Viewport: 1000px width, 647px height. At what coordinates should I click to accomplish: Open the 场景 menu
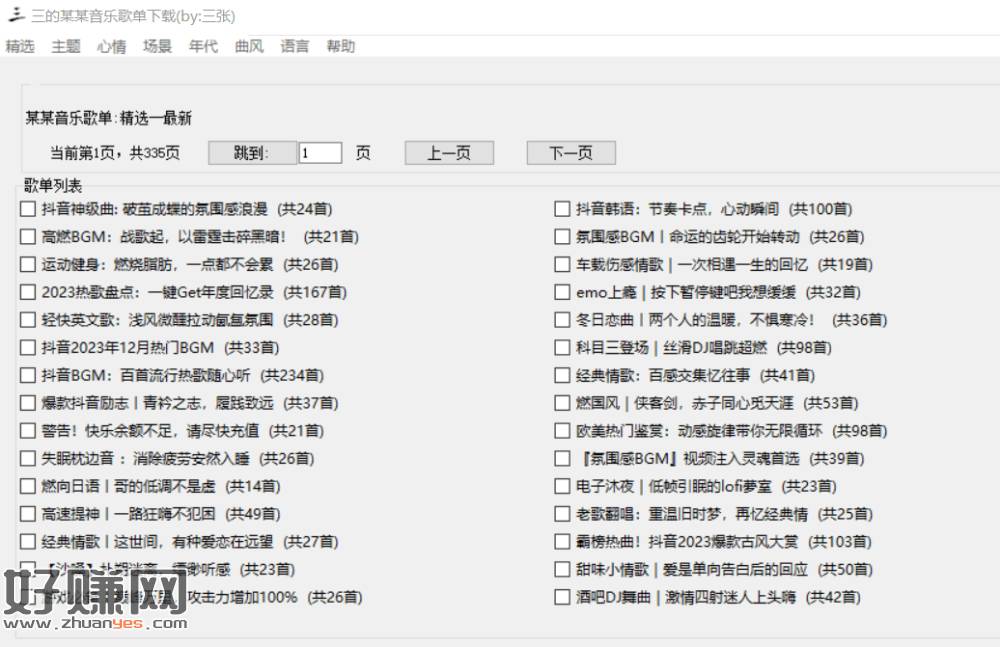tap(157, 46)
